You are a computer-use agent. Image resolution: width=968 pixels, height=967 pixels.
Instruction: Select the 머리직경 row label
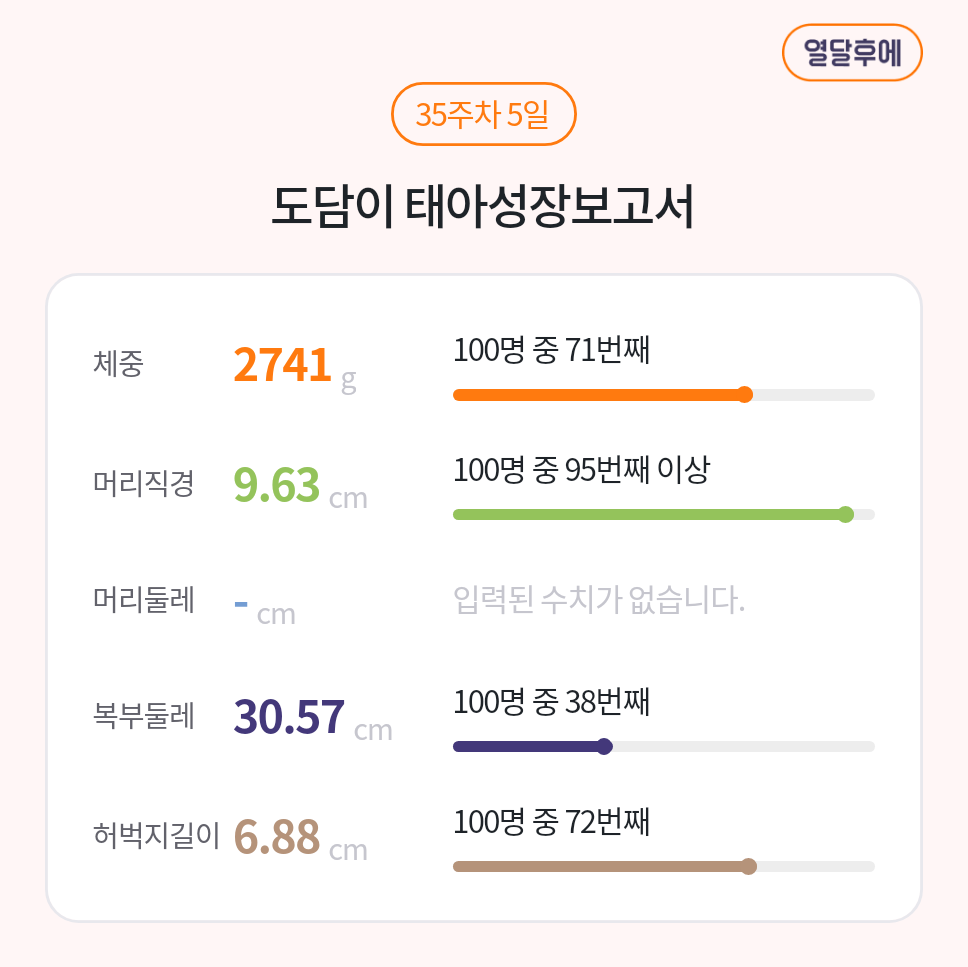pos(143,484)
